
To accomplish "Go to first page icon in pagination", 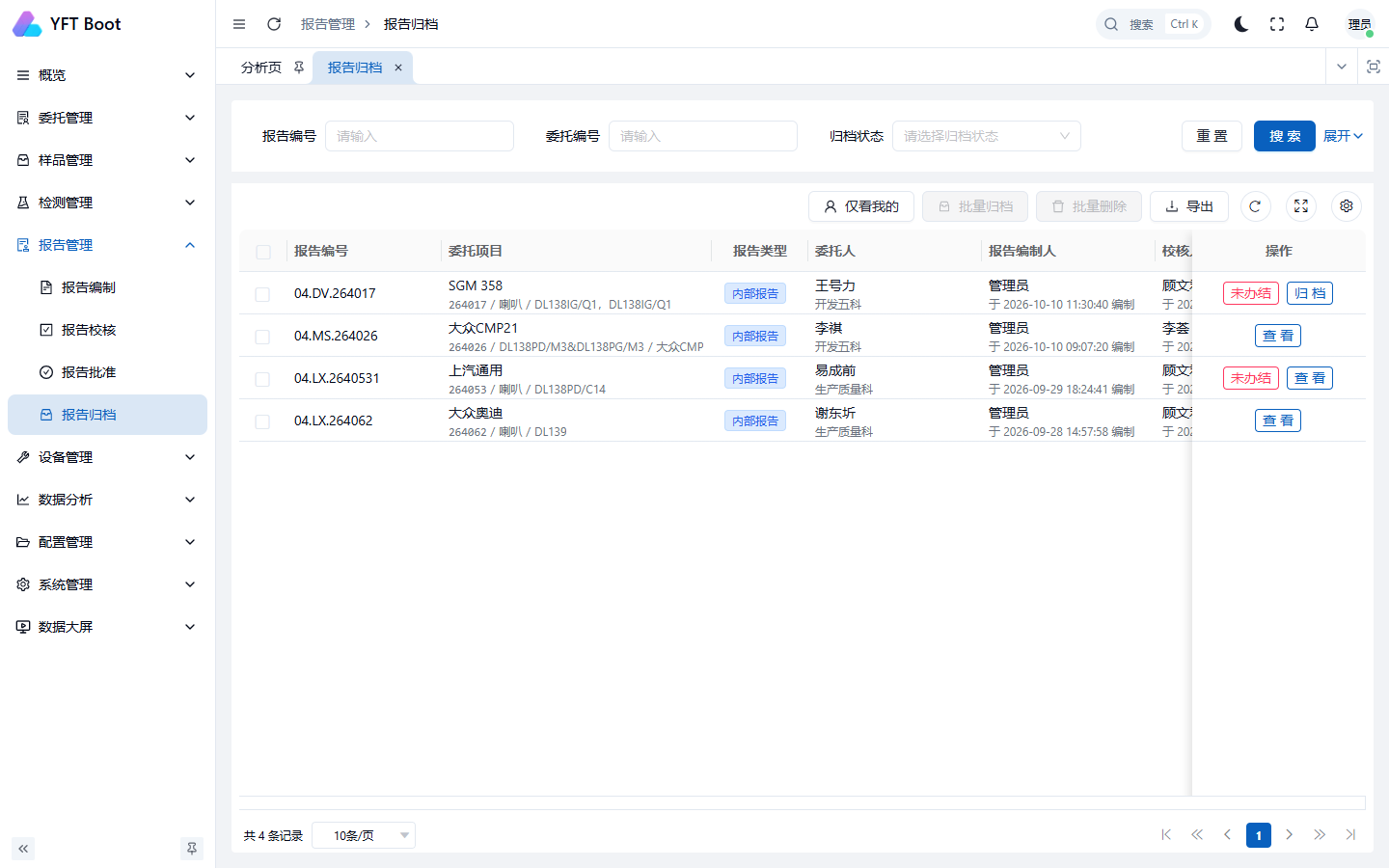I will click(1166, 835).
